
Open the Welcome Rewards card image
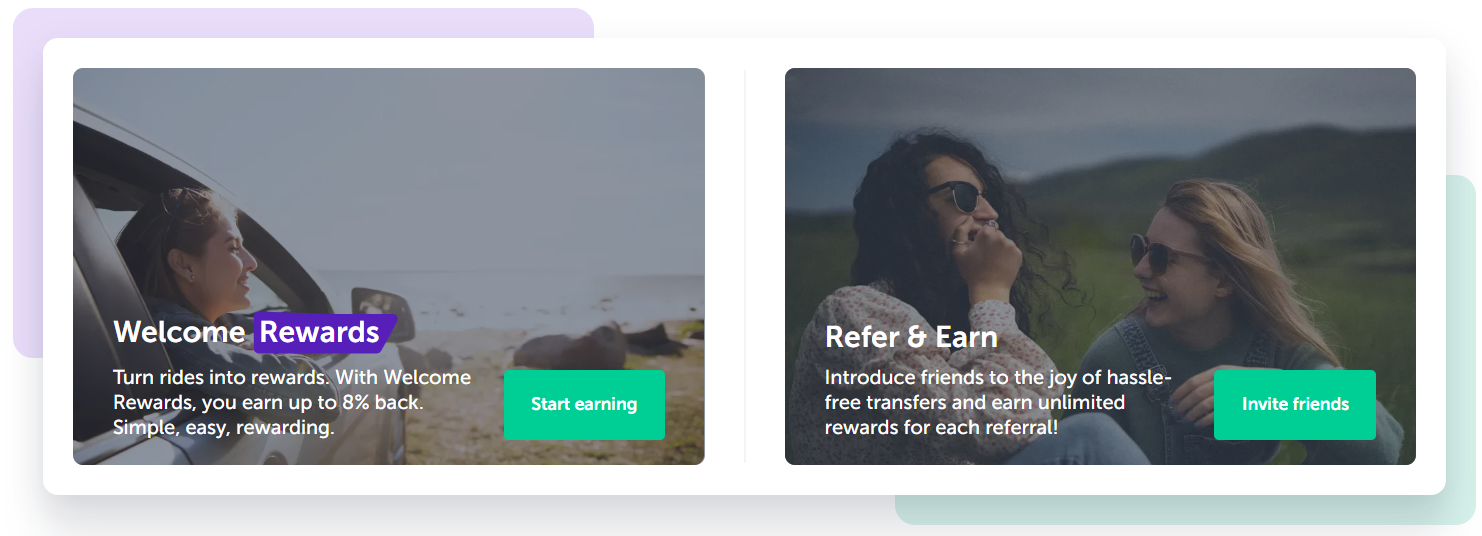click(x=389, y=266)
